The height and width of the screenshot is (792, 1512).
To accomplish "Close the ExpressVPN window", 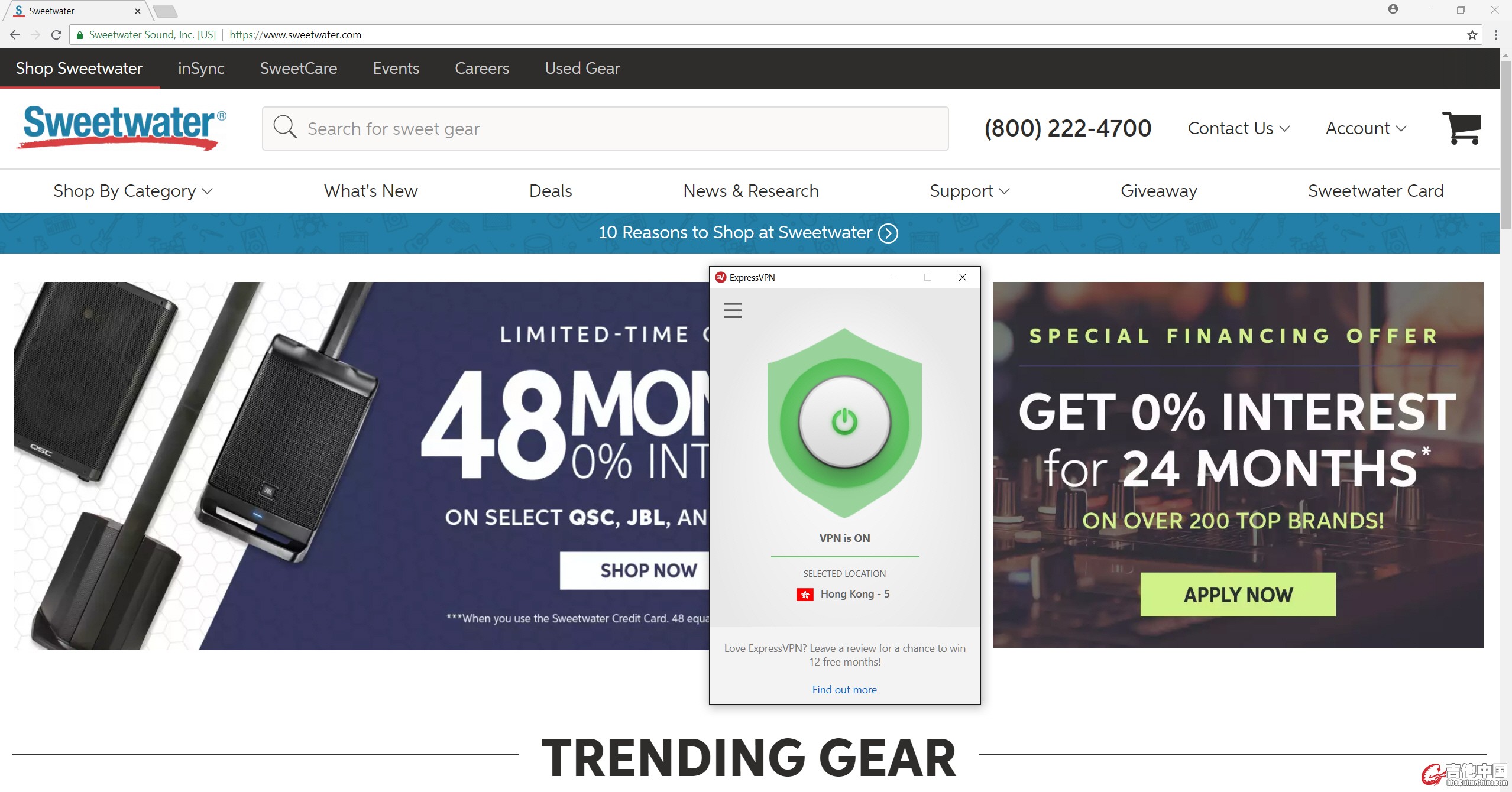I will [x=963, y=277].
